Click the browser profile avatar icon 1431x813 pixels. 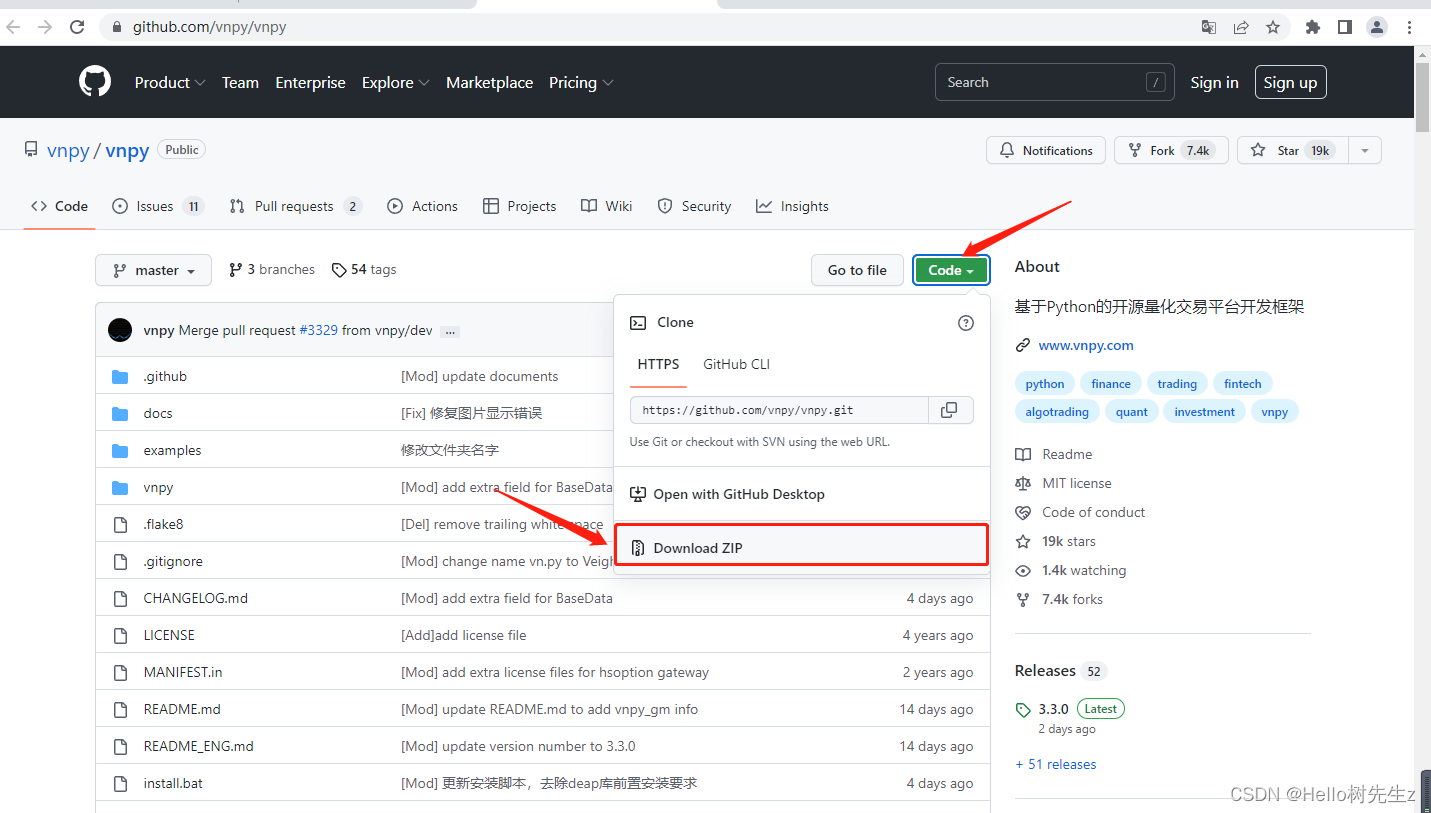pyautogui.click(x=1377, y=27)
